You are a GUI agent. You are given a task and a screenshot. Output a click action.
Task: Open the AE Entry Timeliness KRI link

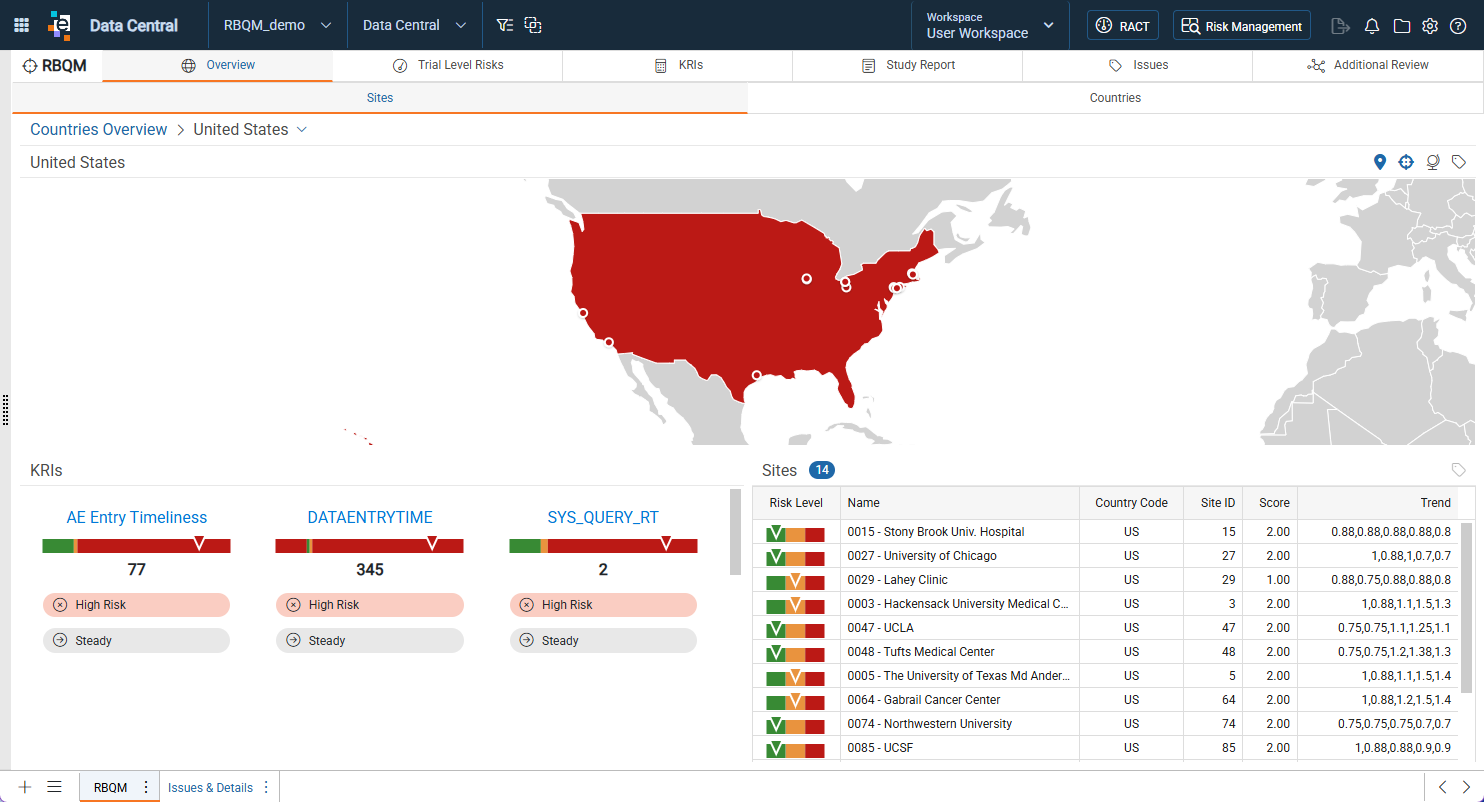(137, 517)
